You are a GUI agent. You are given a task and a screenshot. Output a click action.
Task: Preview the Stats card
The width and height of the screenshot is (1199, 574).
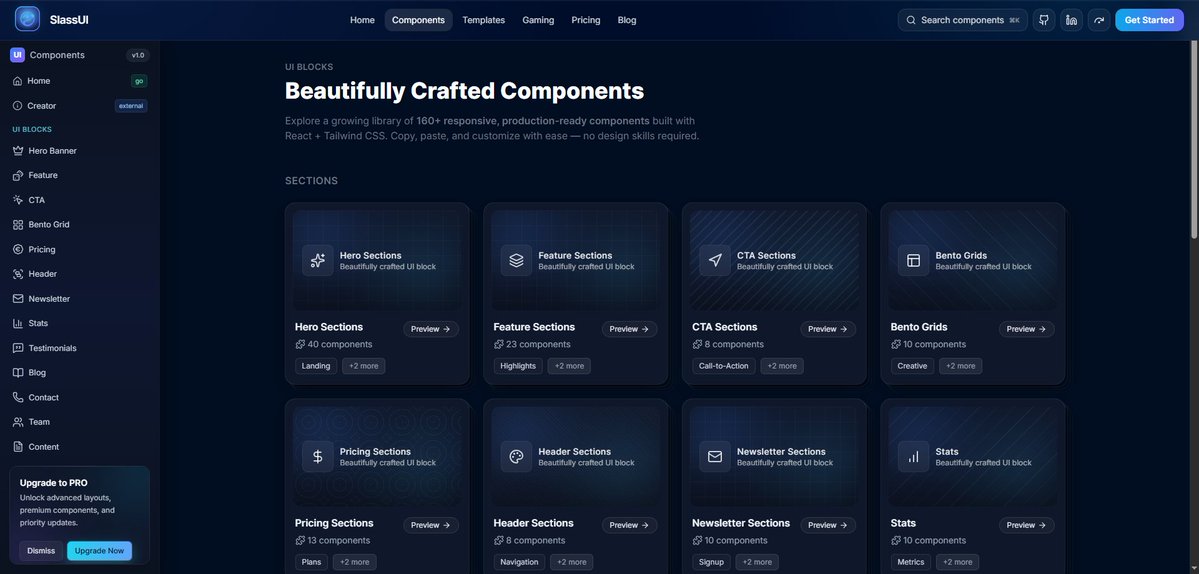[x=1027, y=525]
